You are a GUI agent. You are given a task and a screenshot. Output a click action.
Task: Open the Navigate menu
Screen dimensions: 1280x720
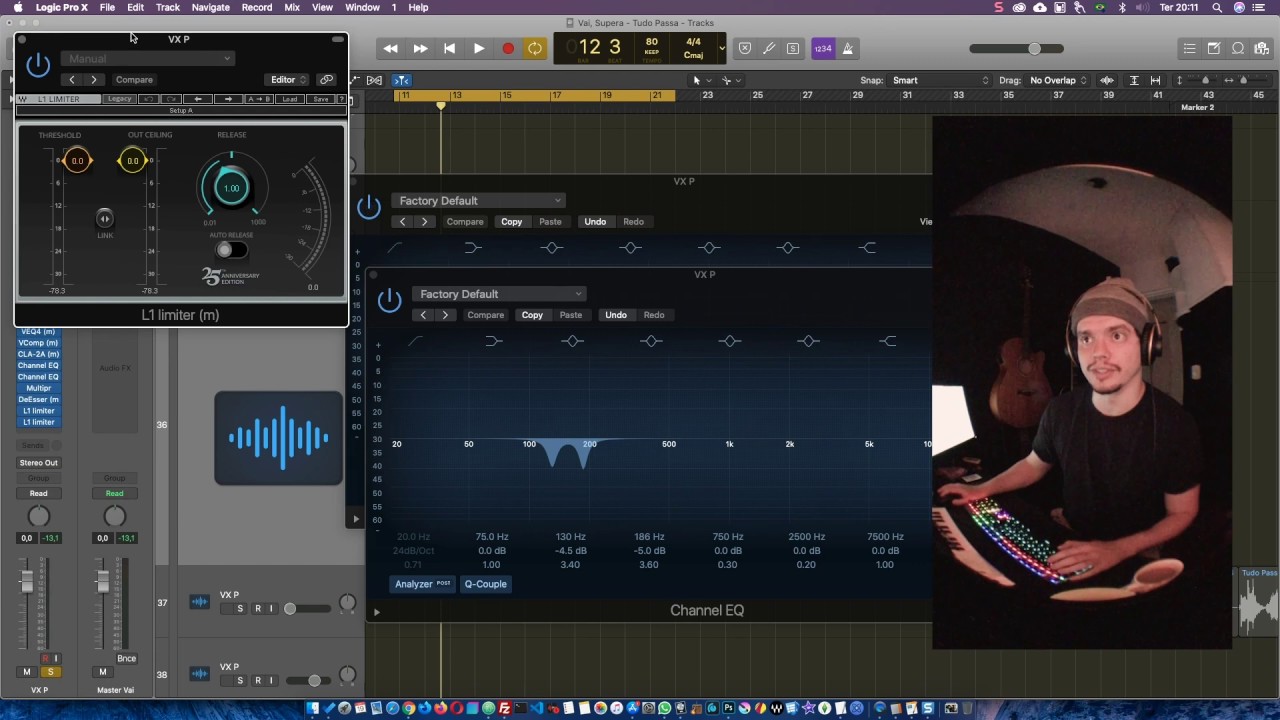tap(210, 7)
